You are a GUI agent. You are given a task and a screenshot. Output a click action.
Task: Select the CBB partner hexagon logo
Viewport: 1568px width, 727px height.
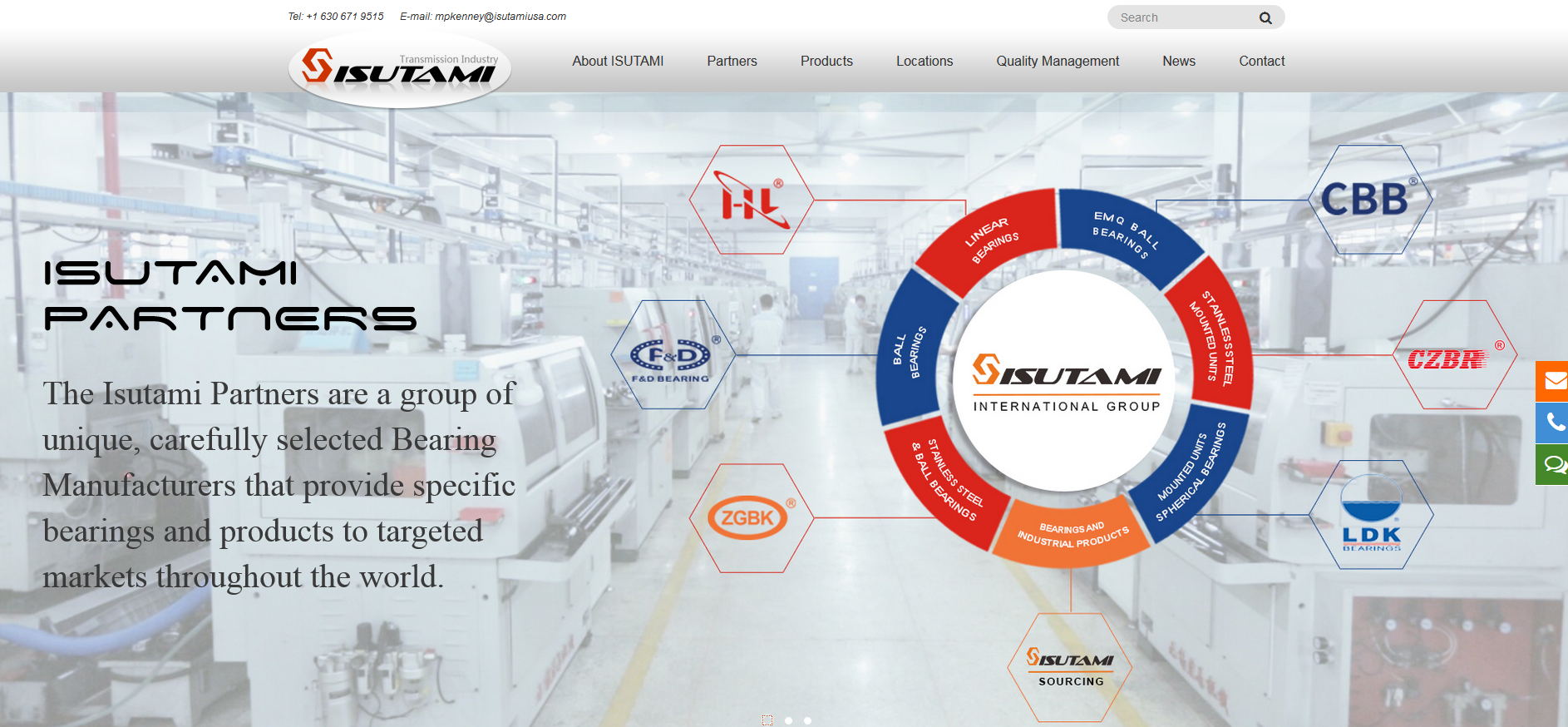tap(1371, 200)
